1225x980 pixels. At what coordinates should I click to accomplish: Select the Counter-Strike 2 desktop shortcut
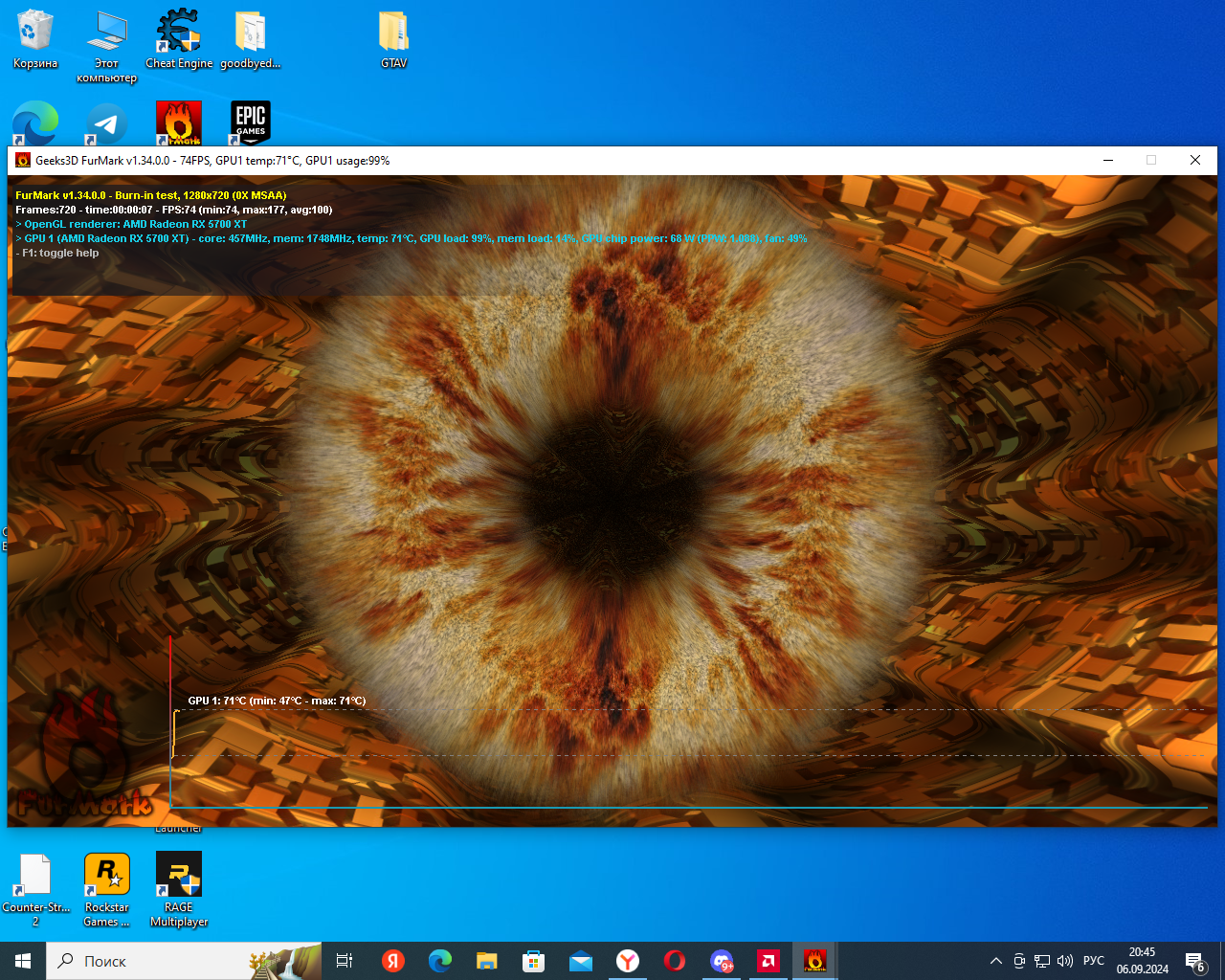[x=35, y=890]
